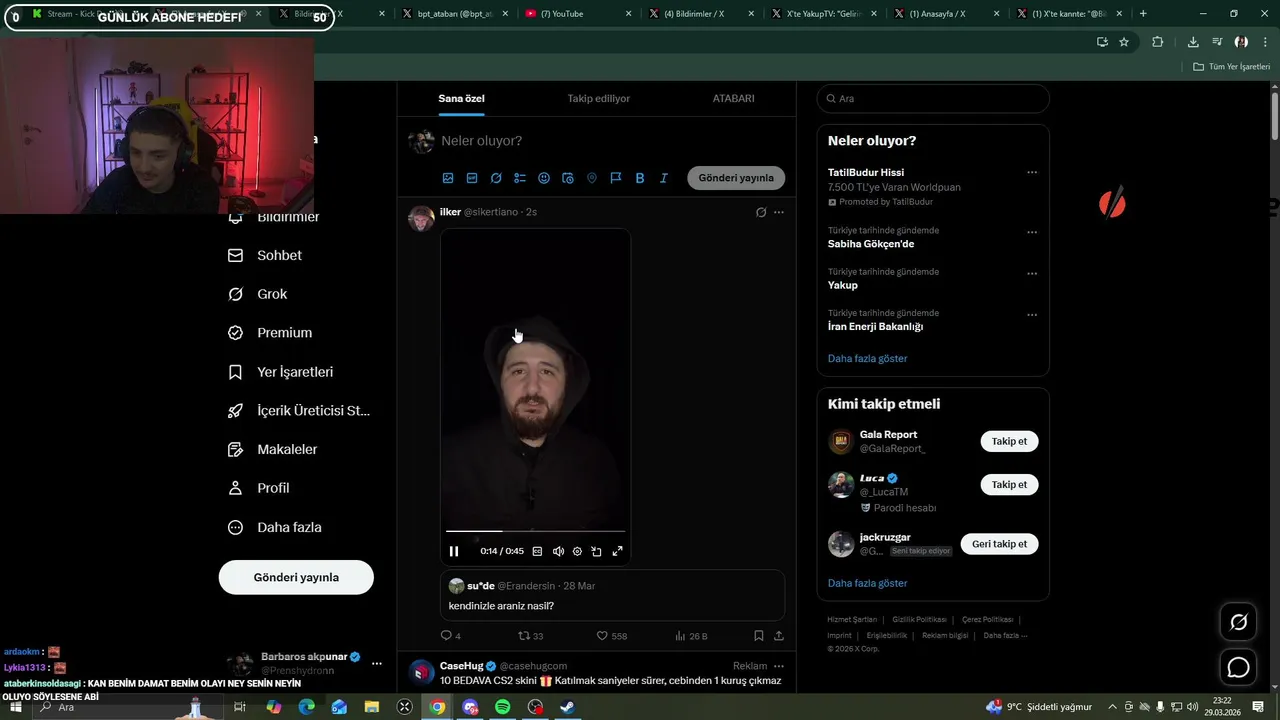Open more options on CaseHug ad
The height and width of the screenshot is (720, 1280).
point(779,666)
